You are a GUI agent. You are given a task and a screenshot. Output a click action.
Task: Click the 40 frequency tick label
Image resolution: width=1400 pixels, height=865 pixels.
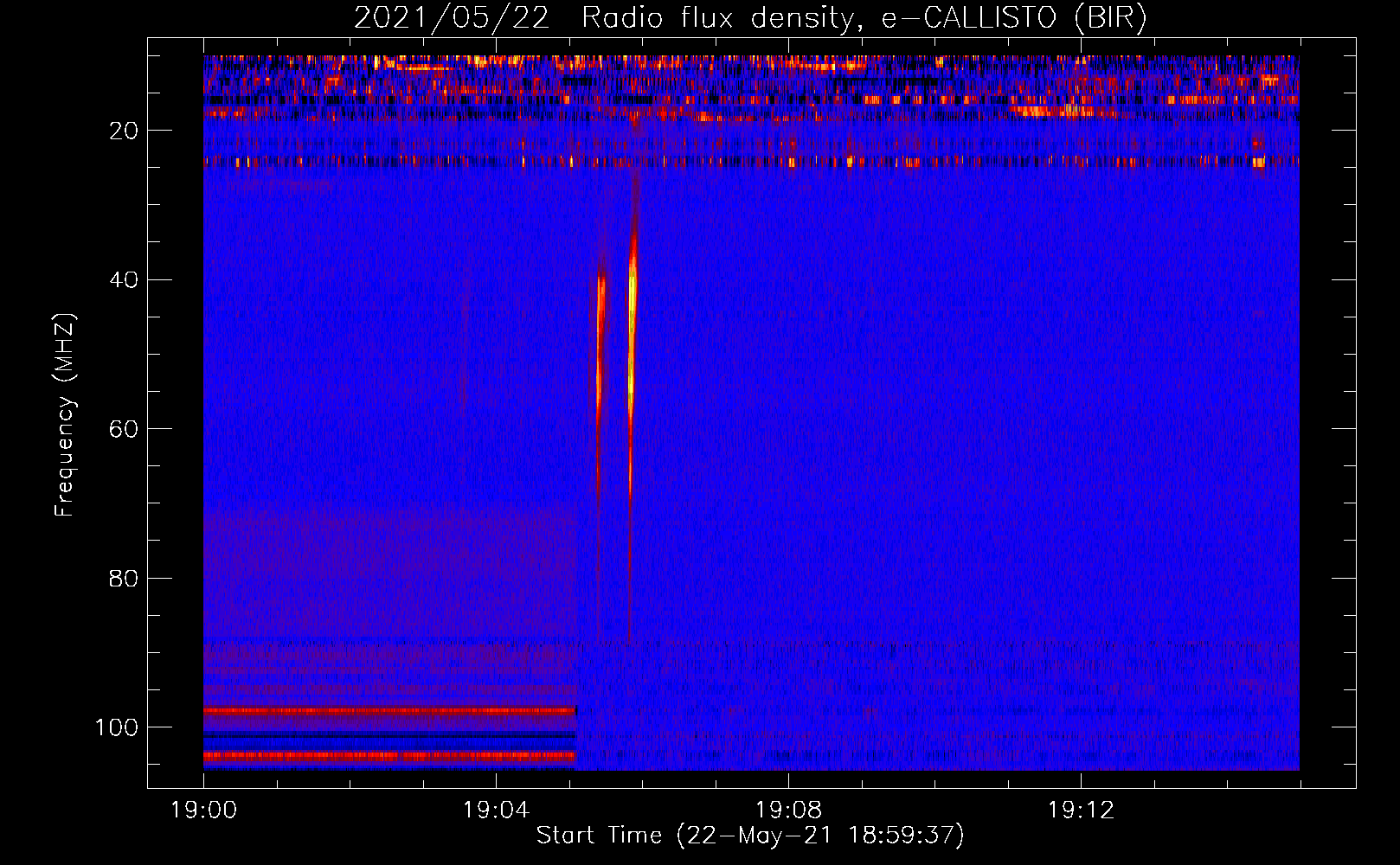(124, 279)
